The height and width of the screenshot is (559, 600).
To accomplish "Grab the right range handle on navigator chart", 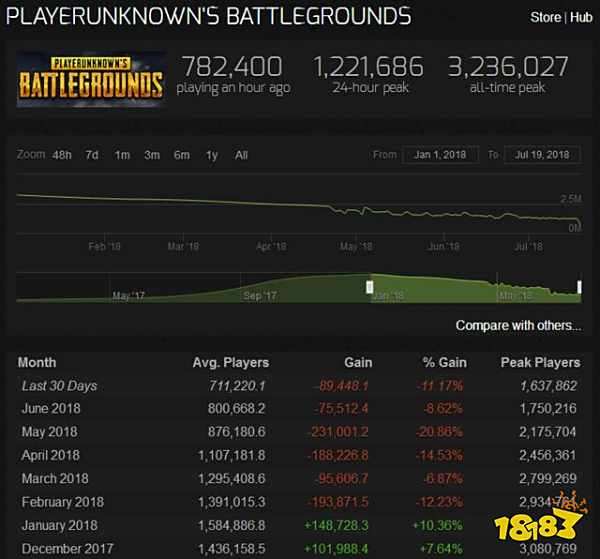I will tap(579, 287).
